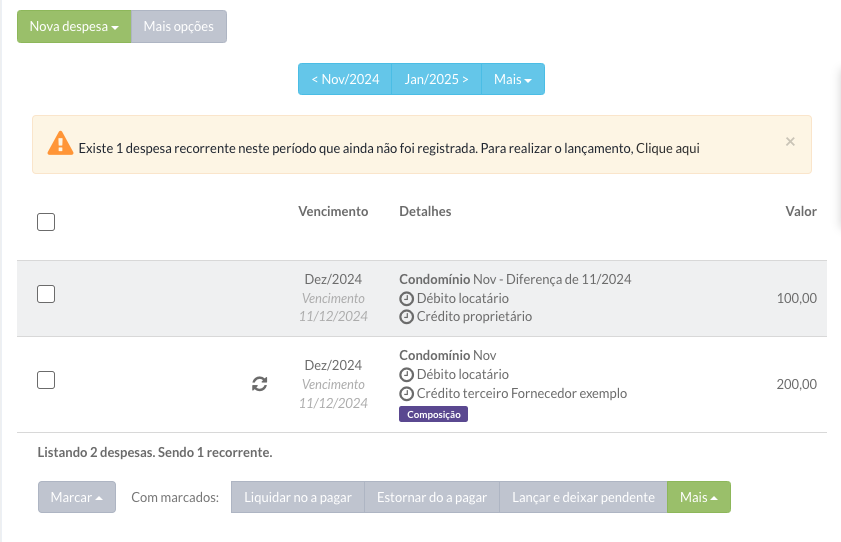
Task: Click the orange warning triangle icon
Action: pos(60,144)
